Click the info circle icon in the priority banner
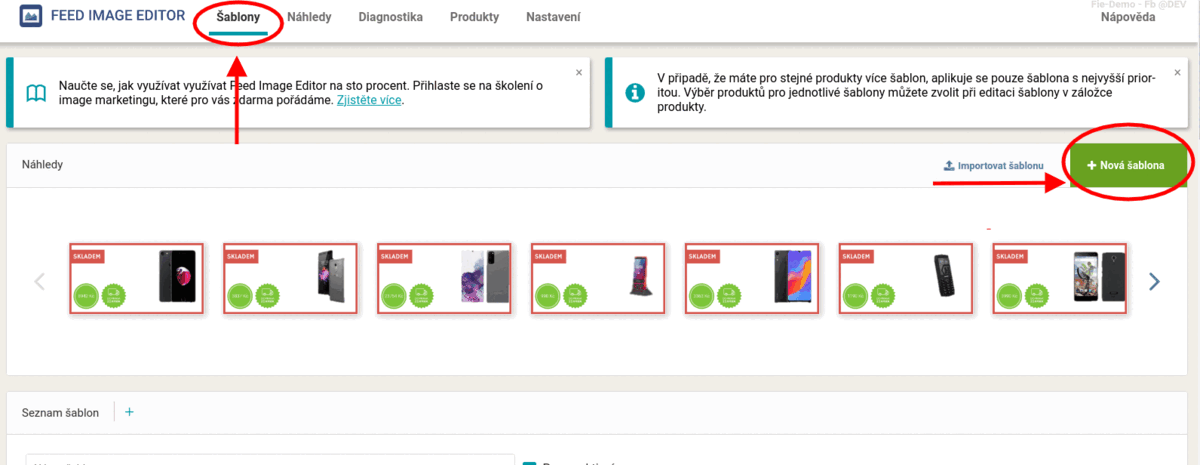The width and height of the screenshot is (1200, 465). click(635, 93)
